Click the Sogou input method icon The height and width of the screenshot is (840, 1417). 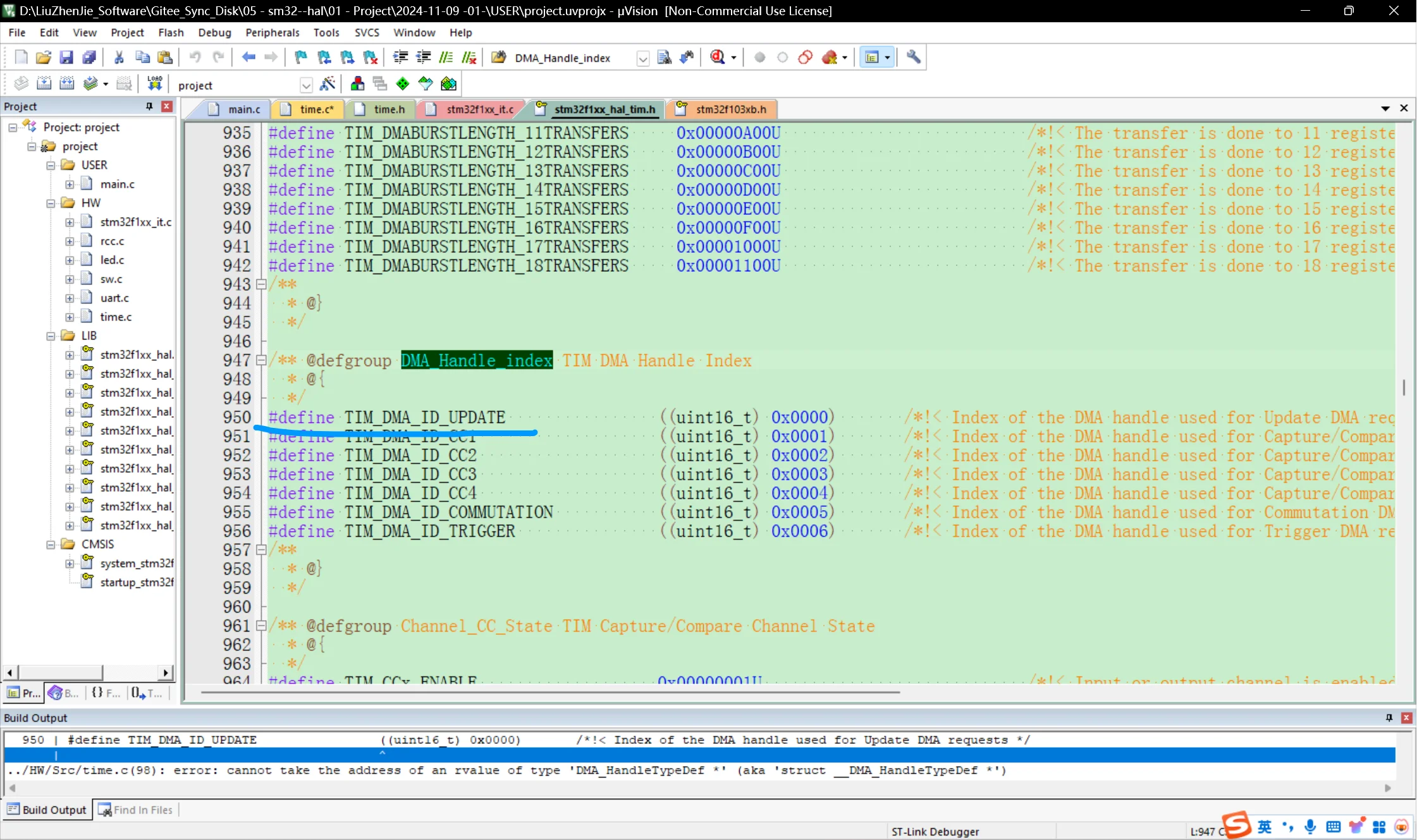(x=1236, y=825)
